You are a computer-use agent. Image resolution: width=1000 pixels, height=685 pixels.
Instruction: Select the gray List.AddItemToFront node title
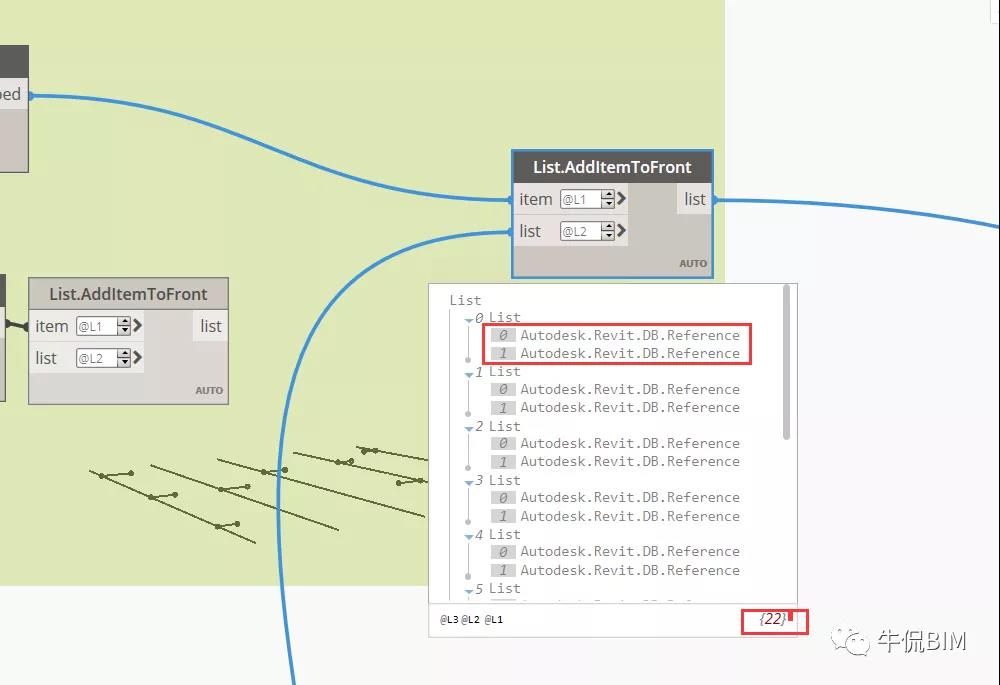(128, 294)
